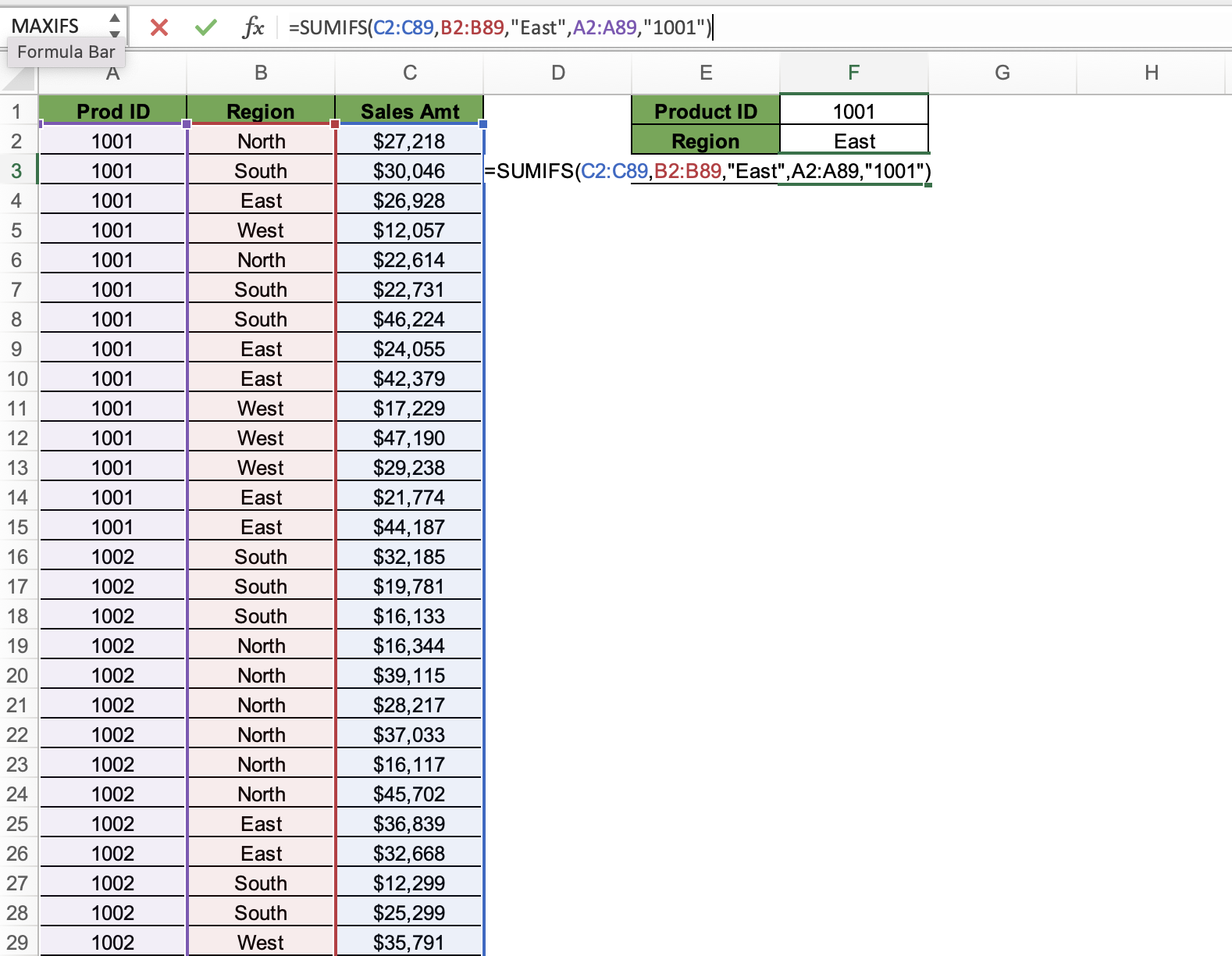Cancel the formula entry with the red X
The width and height of the screenshot is (1232, 956).
159,27
